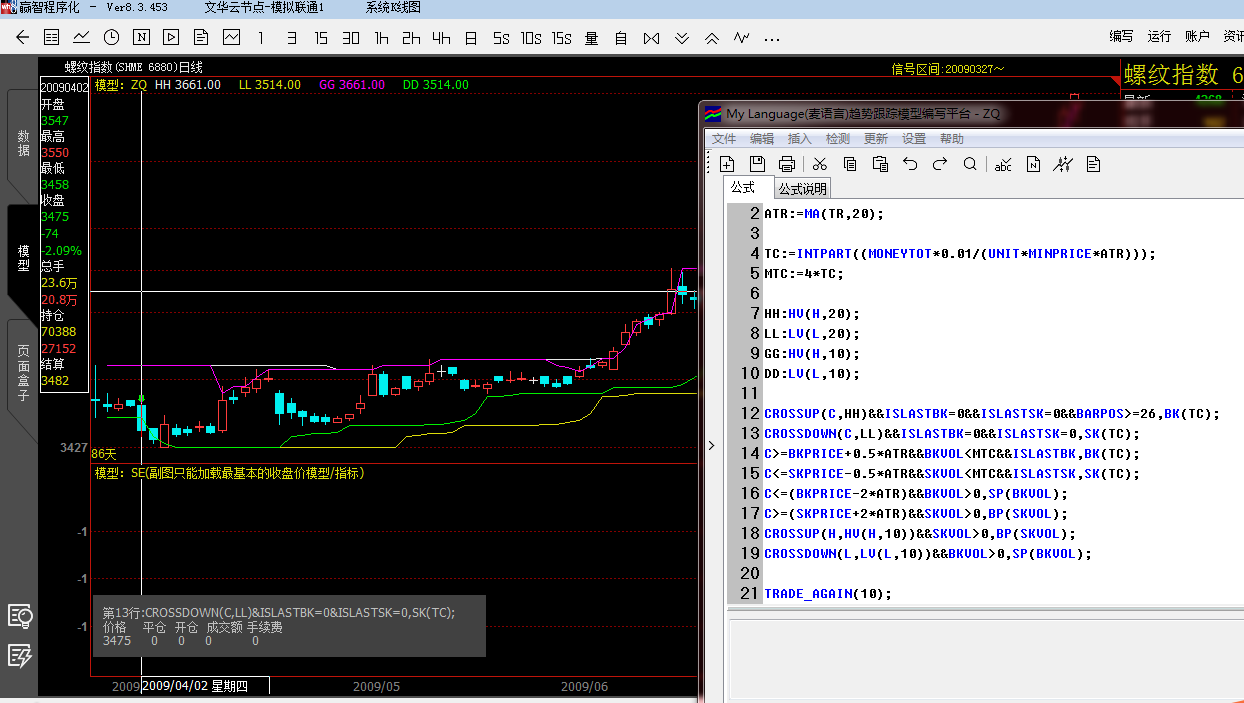Click the play button icon in toolbar
The height and width of the screenshot is (703, 1244).
pos(171,38)
